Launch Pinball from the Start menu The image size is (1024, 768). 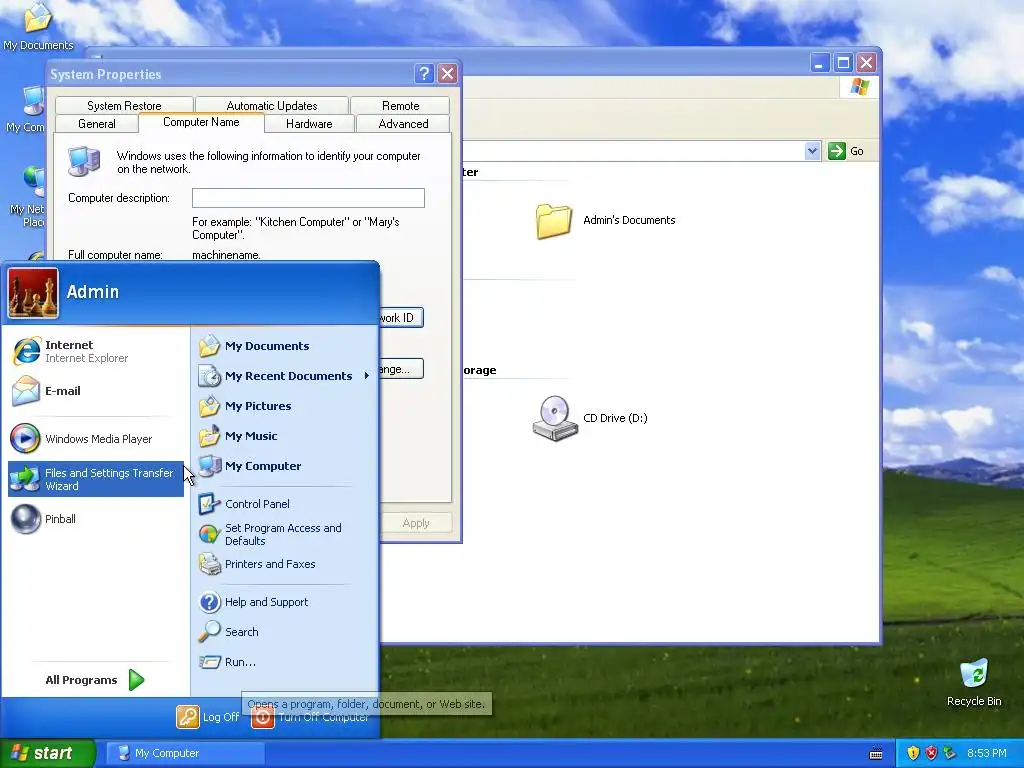click(95, 519)
